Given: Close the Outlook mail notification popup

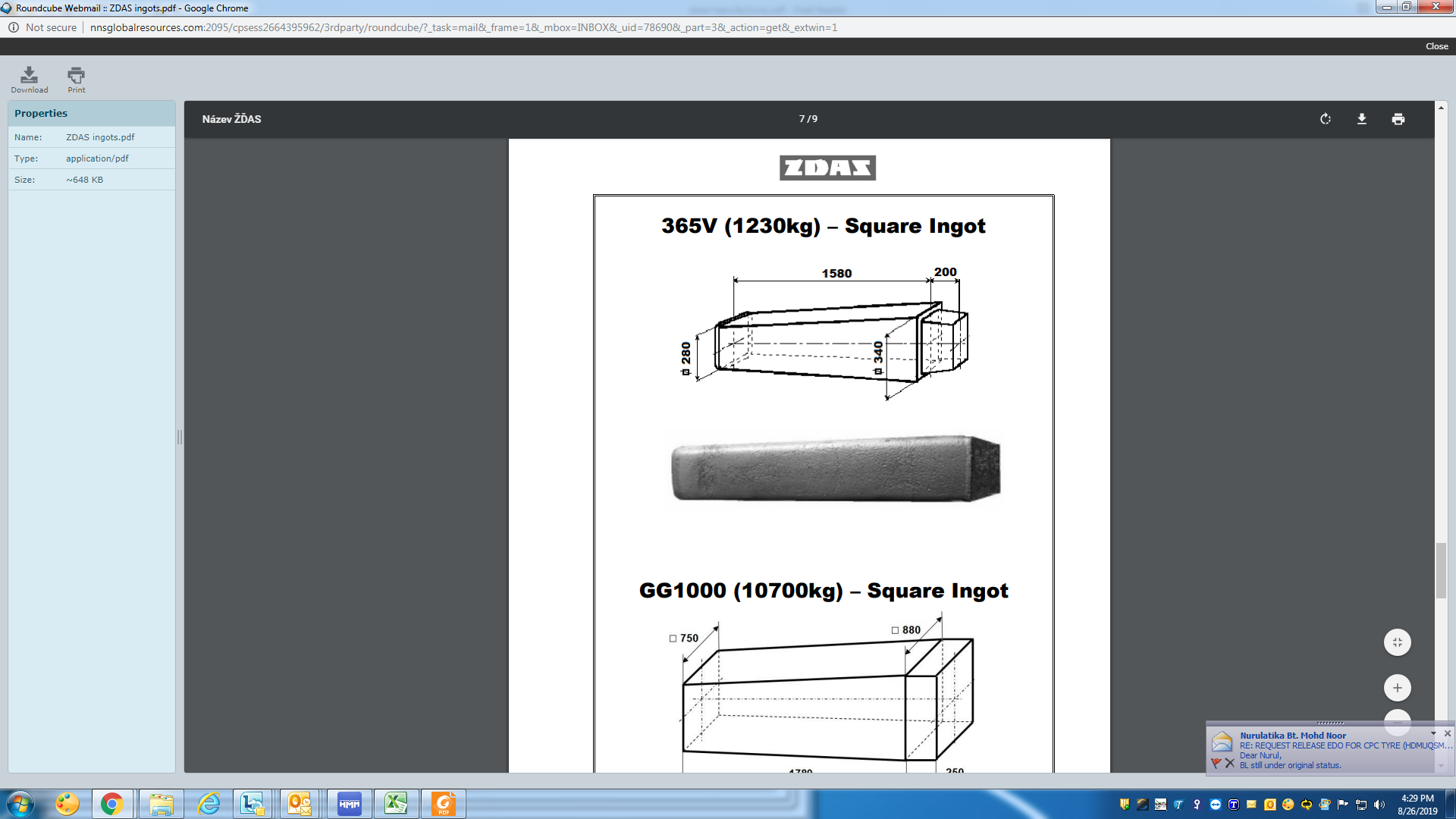Looking at the screenshot, I should pos(1448,733).
